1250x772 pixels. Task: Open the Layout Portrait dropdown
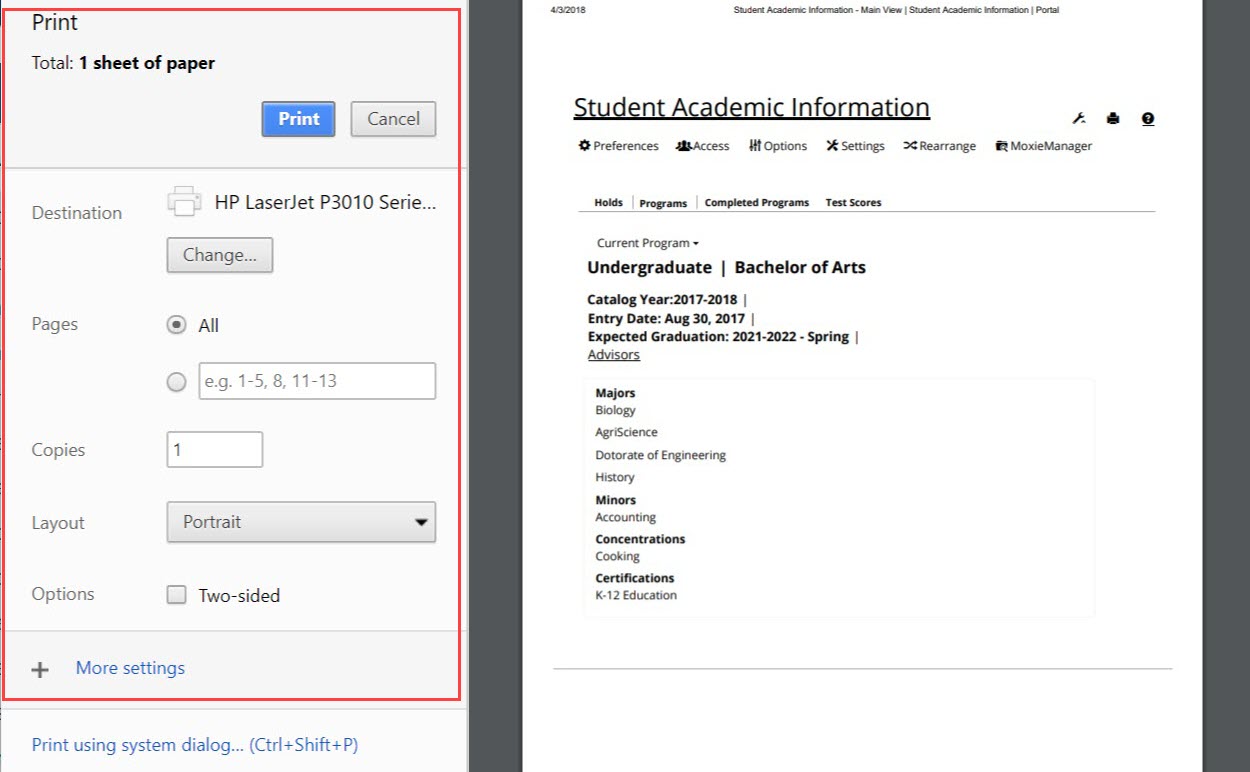tap(301, 522)
